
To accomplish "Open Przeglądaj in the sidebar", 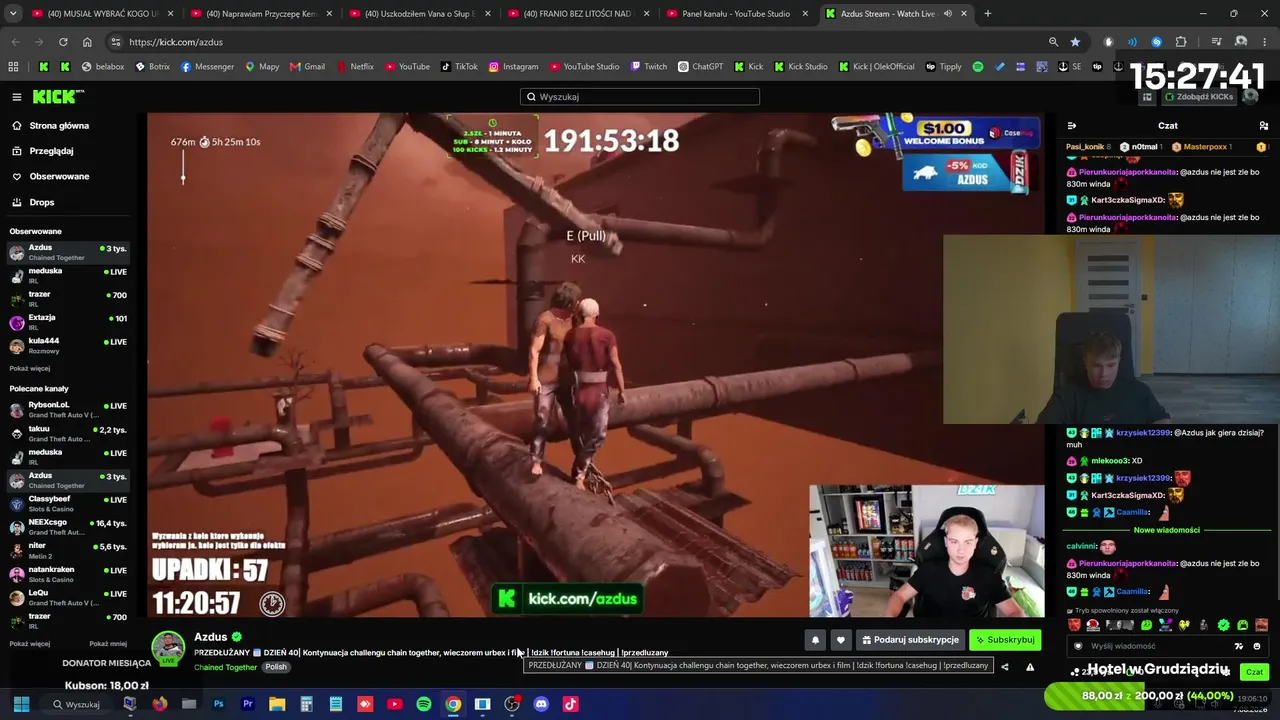I will [51, 151].
